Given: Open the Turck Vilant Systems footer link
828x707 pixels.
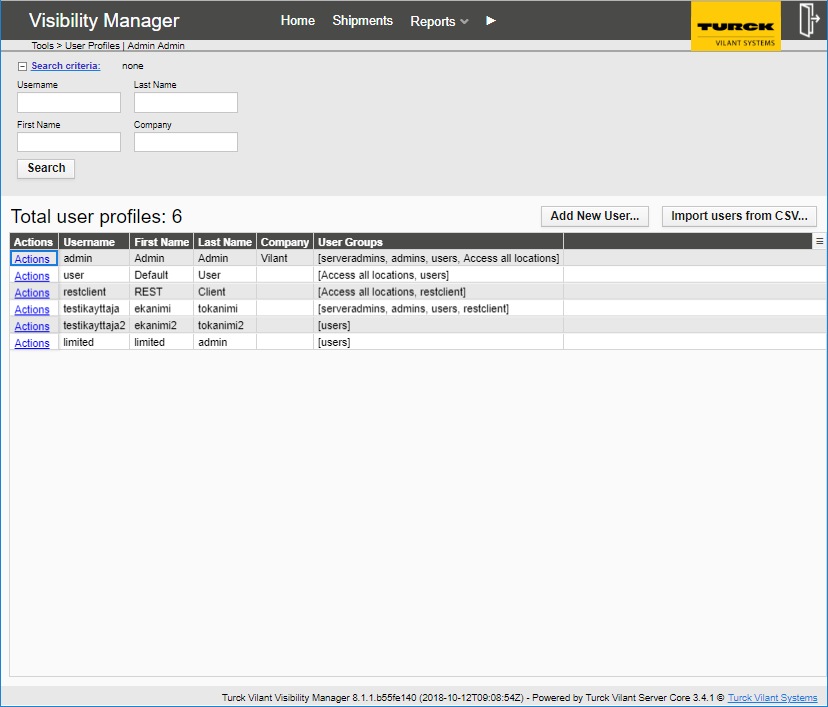Looking at the screenshot, I should (772, 698).
